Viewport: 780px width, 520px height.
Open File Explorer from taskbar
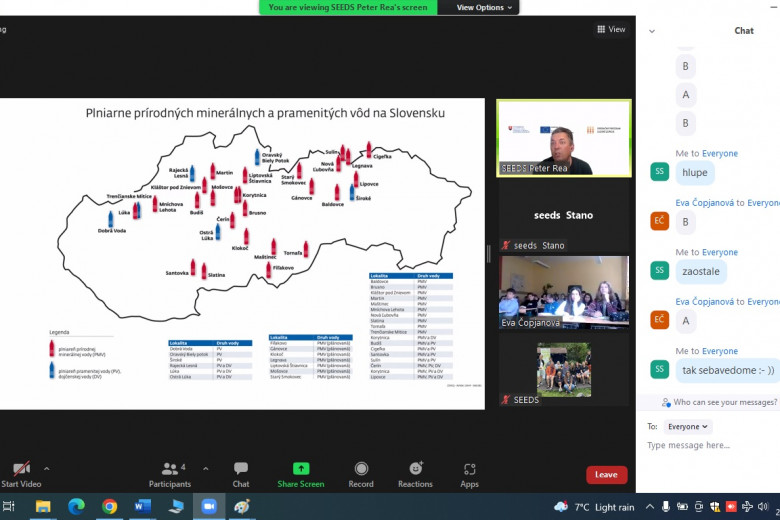[x=43, y=507]
